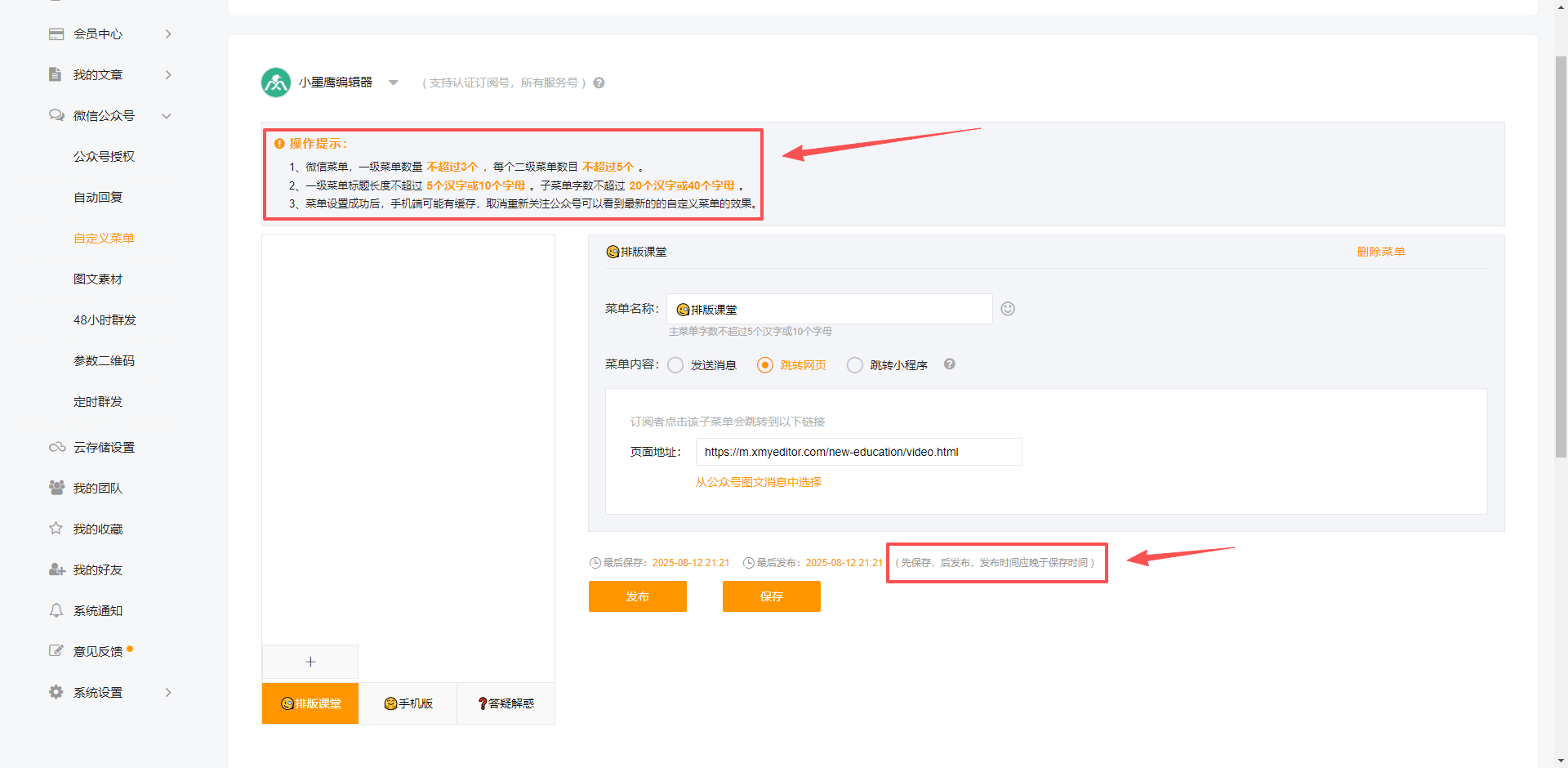Click the emoji picker smiley icon
The image size is (1568, 768).
pos(1008,309)
